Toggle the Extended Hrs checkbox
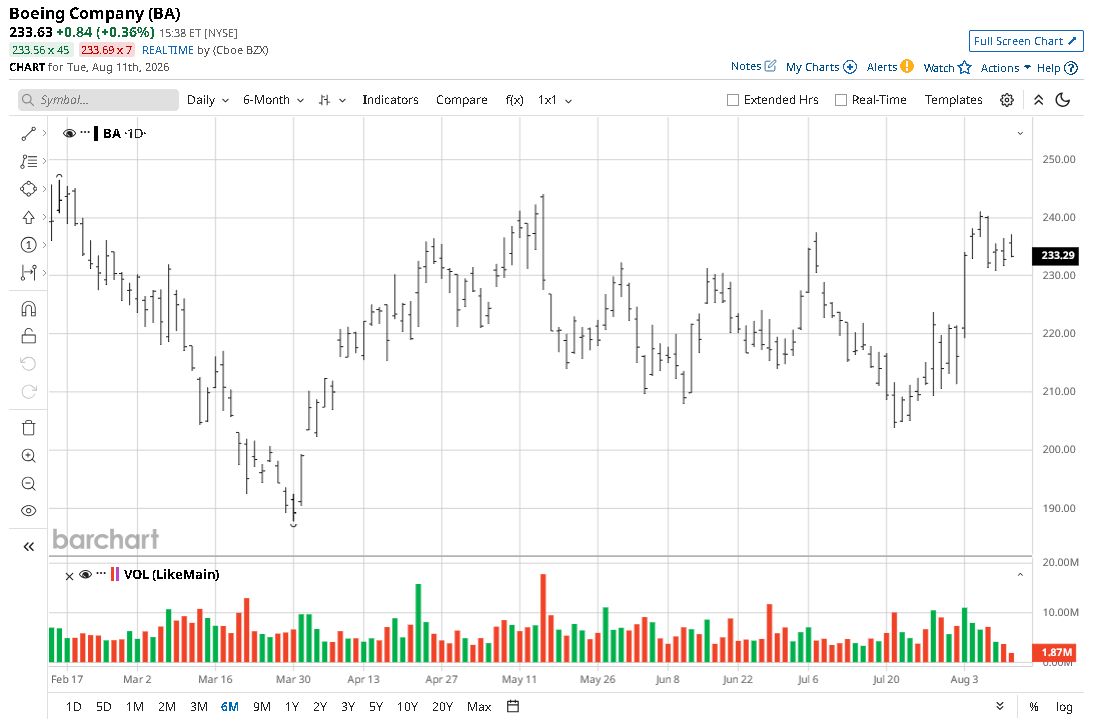1103x722 pixels. click(732, 100)
